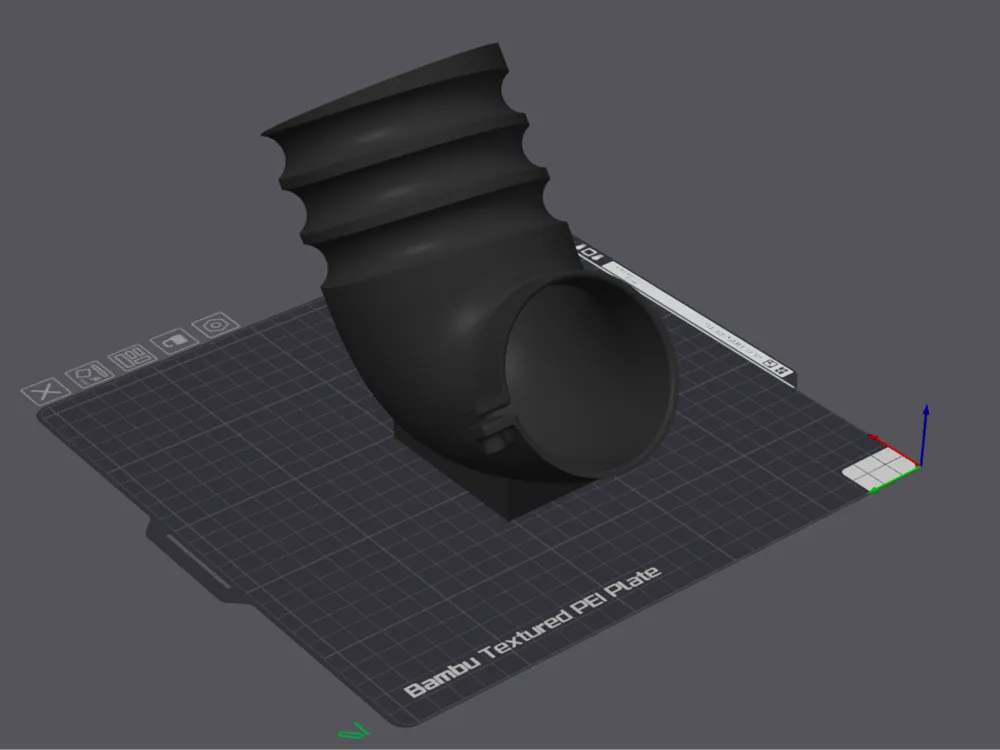Viewport: 1000px width, 750px height.
Task: Click the "Bambu Textured PEI Plate" label
Action: click(x=533, y=631)
